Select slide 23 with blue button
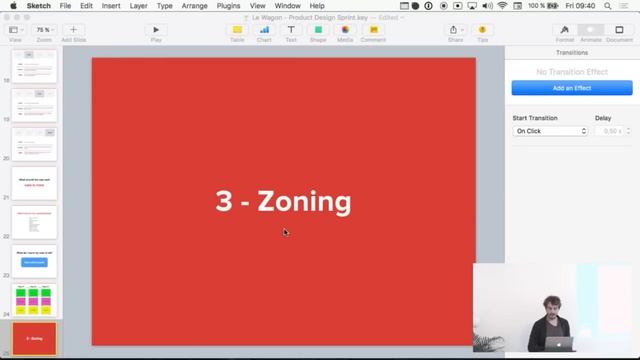 coord(34,261)
